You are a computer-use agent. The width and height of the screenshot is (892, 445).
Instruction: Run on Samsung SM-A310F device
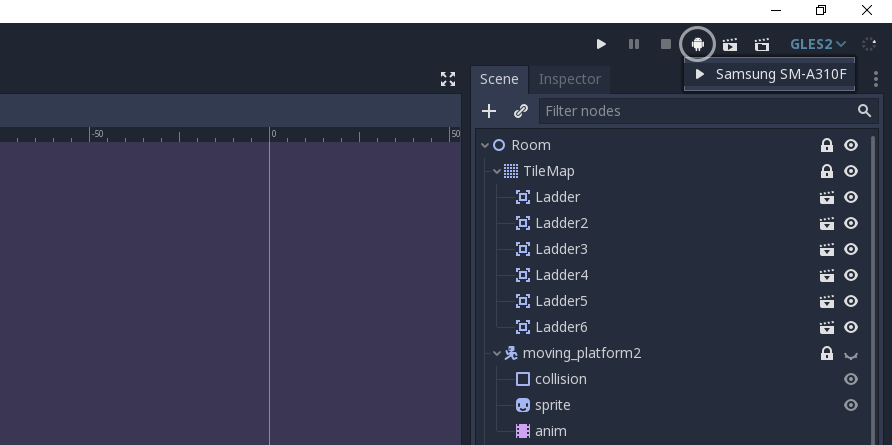coord(770,75)
